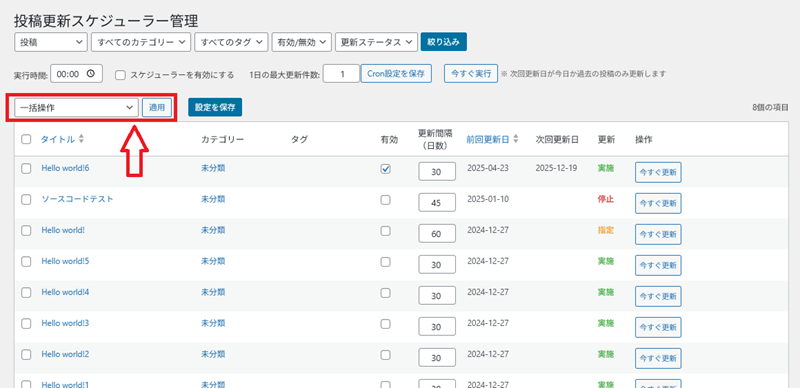Click 今すぐ更新 for Hello world!2
800x388 pixels.
coord(658,358)
